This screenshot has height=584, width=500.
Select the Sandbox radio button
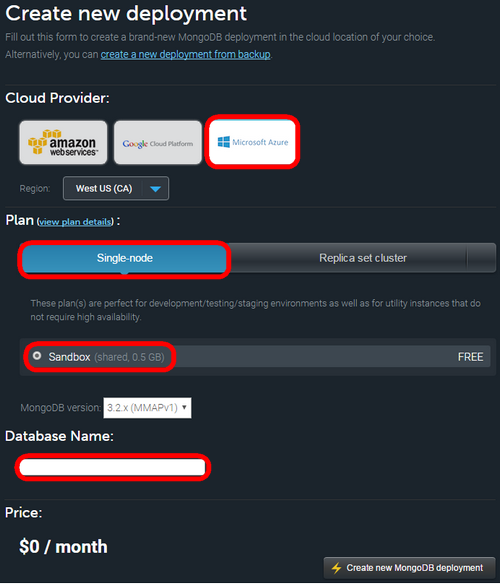pyautogui.click(x=37, y=356)
